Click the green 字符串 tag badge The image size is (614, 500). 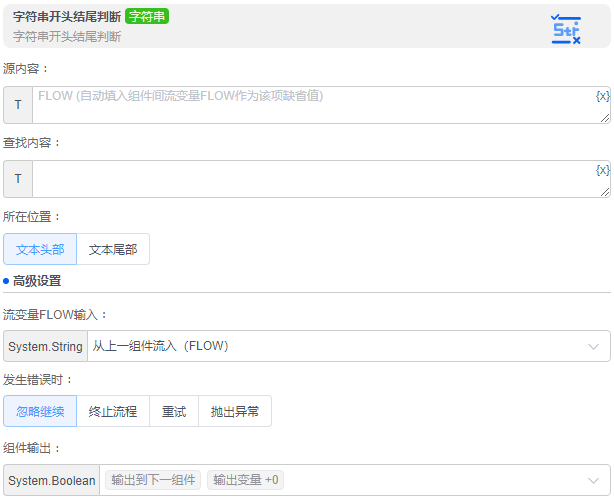click(147, 16)
